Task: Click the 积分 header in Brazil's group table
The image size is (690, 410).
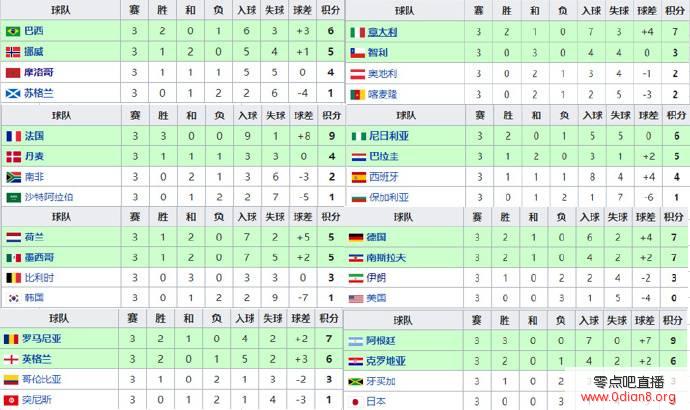Action: point(330,10)
